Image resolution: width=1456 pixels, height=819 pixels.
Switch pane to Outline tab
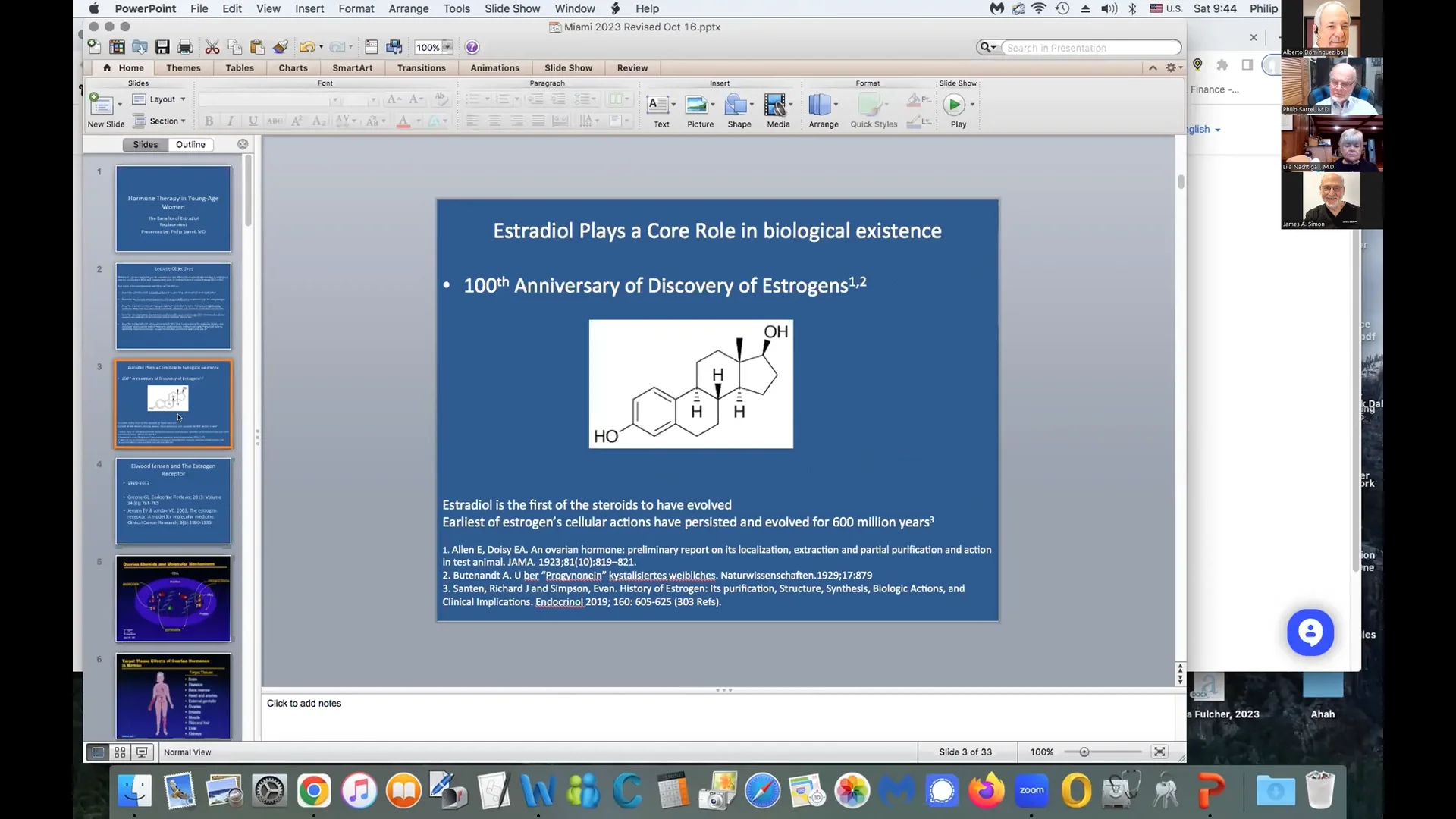point(190,144)
